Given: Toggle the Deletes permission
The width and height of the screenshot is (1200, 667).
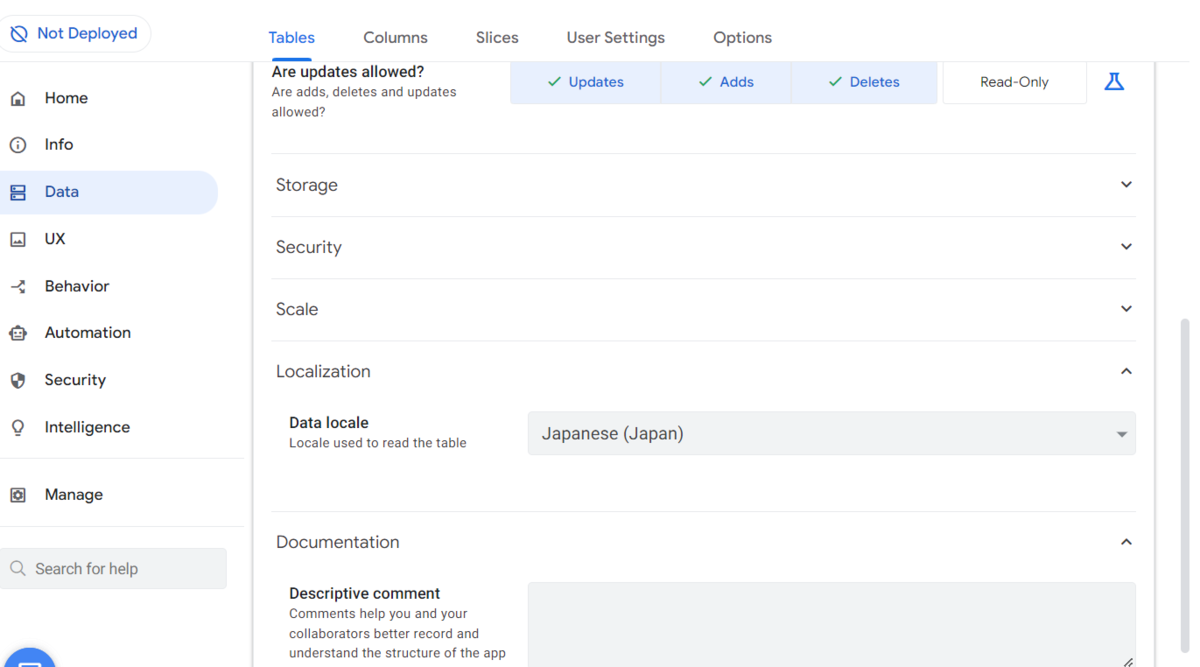Looking at the screenshot, I should (x=864, y=82).
